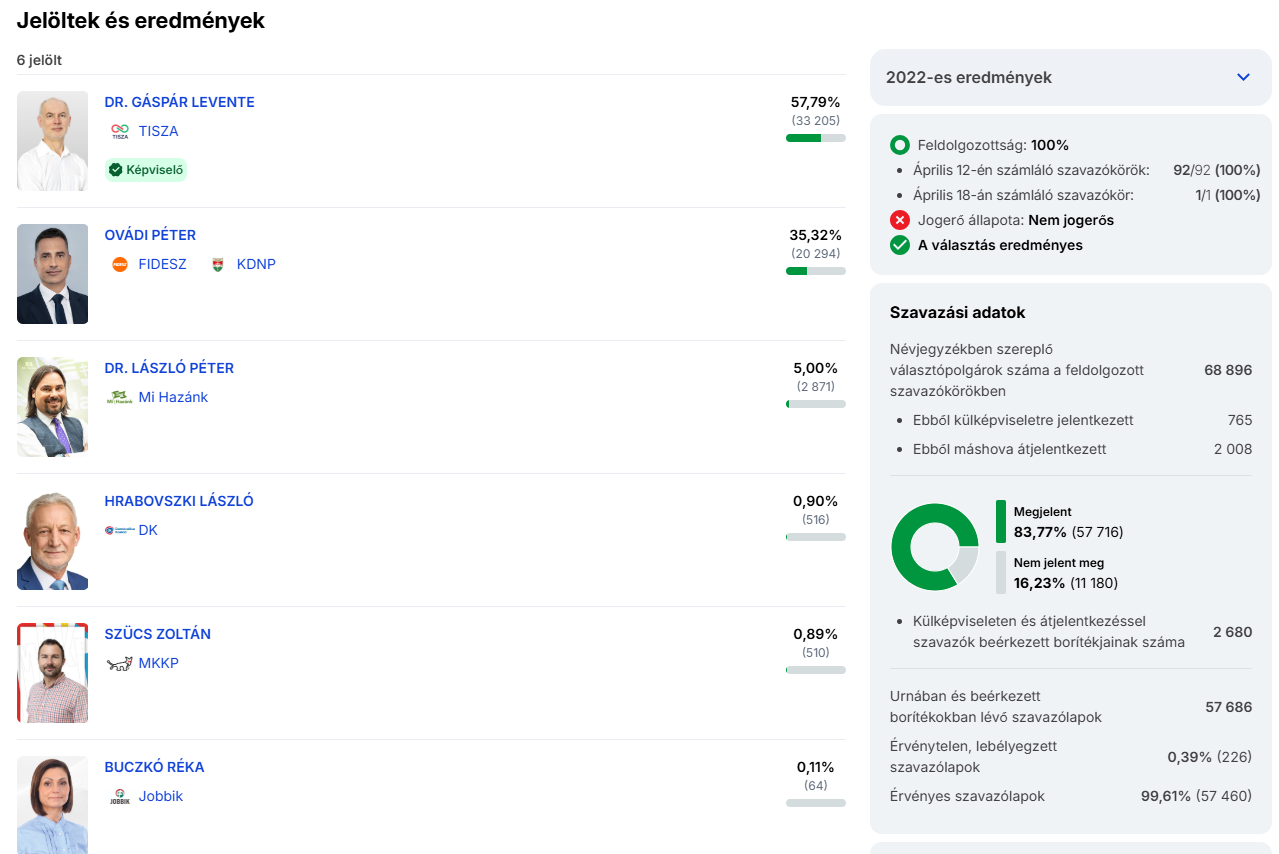
Task: Click the KDNP party crest icon
Action: pyautogui.click(x=218, y=264)
